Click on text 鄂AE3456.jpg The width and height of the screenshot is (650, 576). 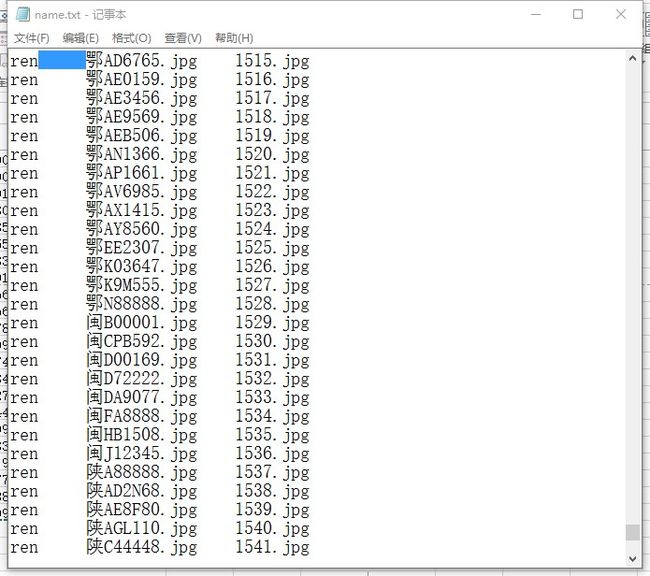(142, 98)
